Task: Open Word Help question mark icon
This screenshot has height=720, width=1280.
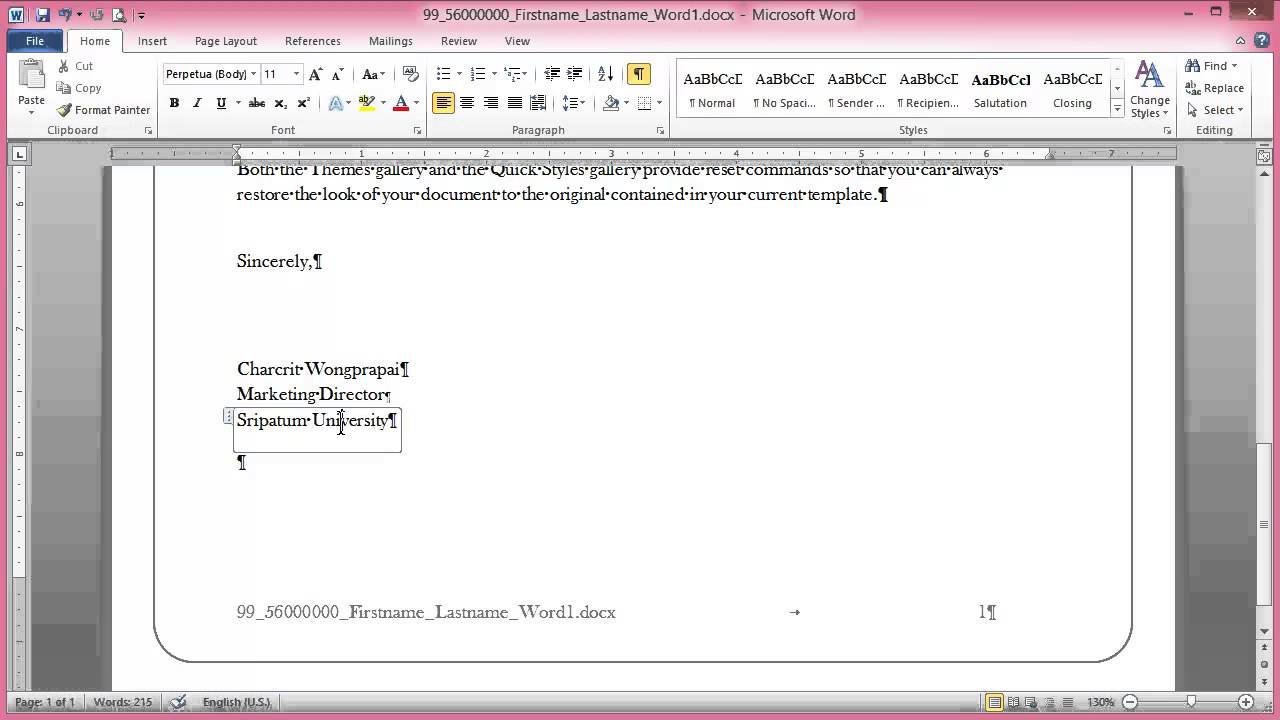Action: [1262, 40]
